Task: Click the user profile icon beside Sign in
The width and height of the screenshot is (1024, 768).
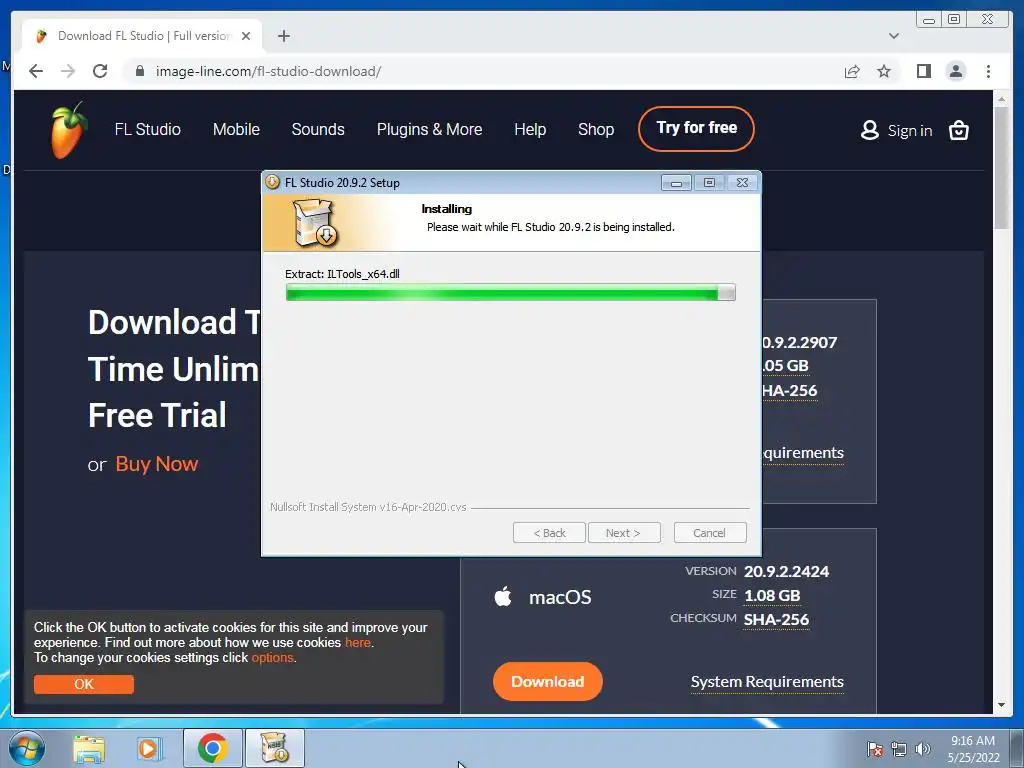Action: tap(869, 131)
